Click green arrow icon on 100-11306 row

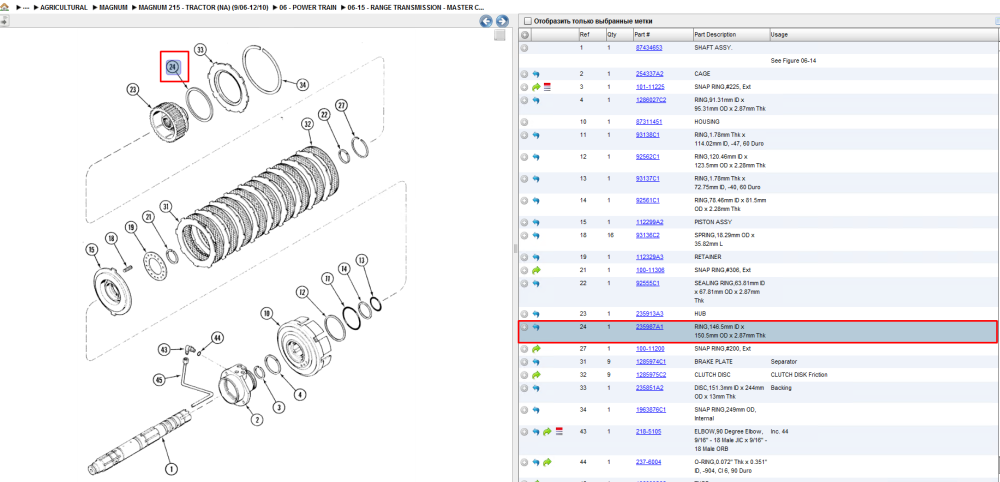tap(536, 270)
